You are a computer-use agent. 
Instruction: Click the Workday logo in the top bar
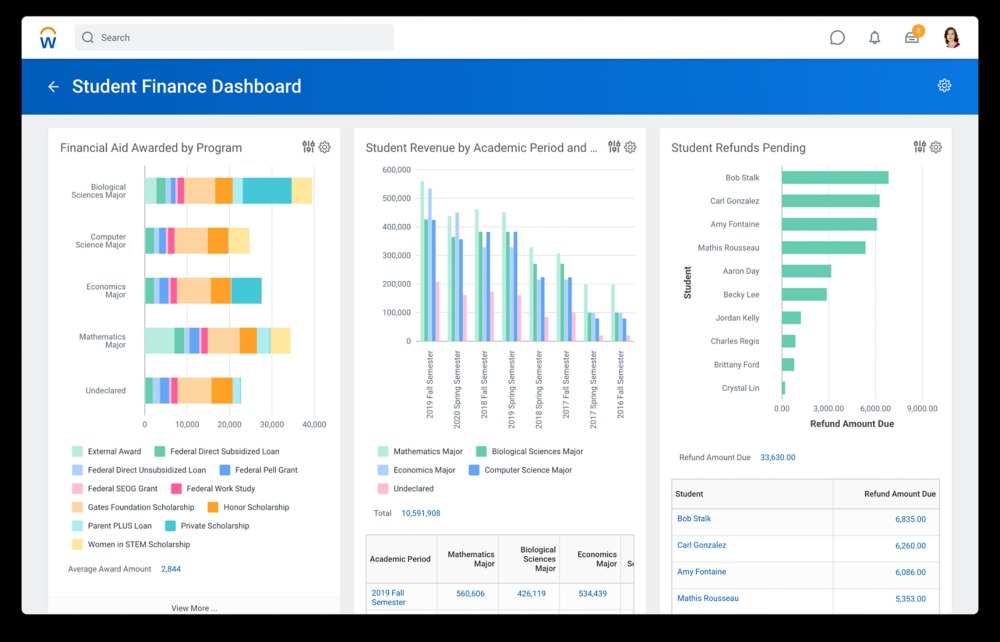click(47, 37)
